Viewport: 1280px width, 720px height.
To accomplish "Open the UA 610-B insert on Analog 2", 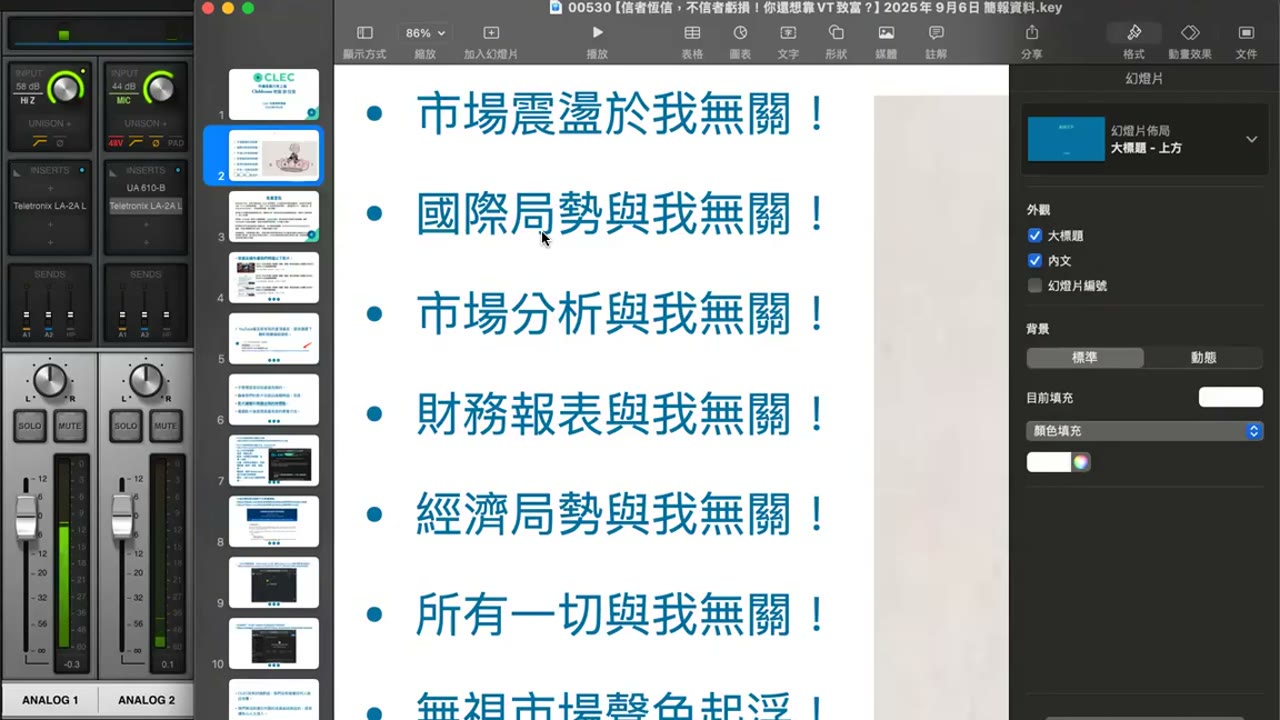I will coord(146,188).
